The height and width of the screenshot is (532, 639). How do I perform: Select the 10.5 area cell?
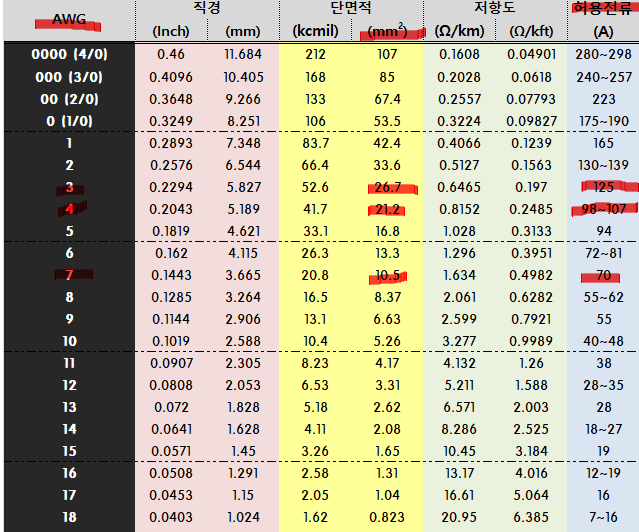point(387,275)
